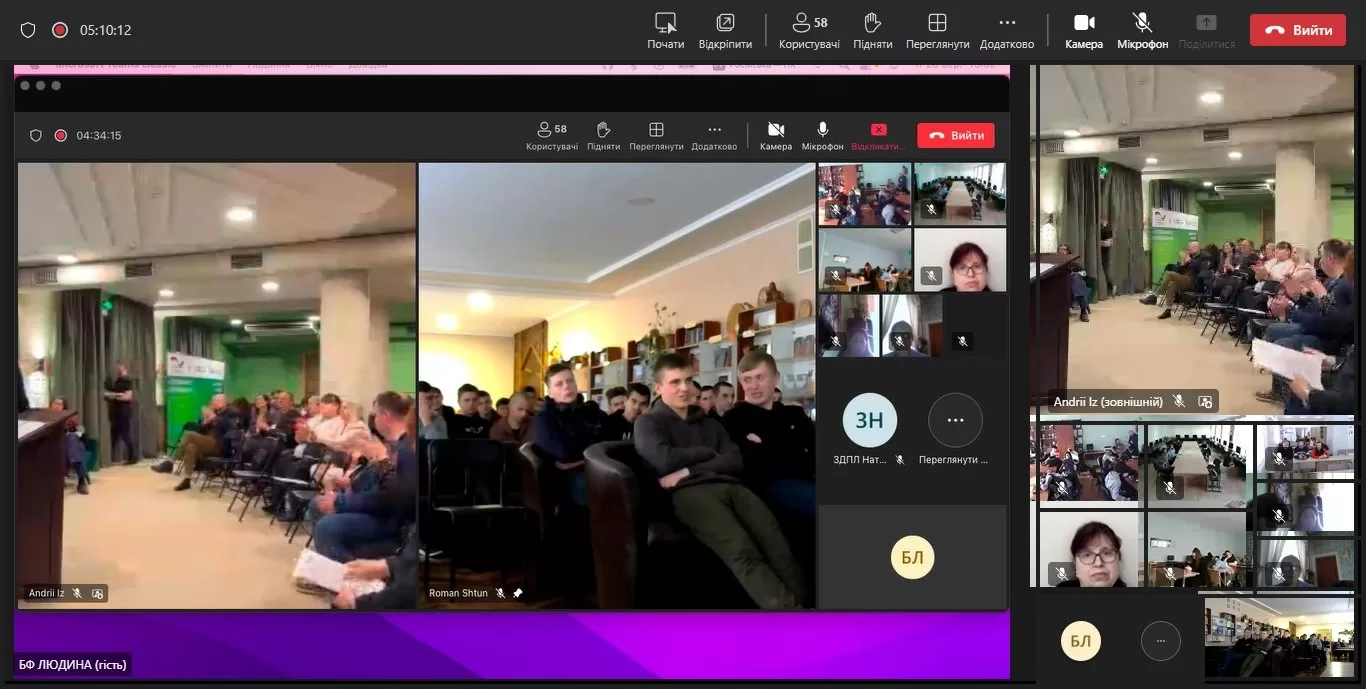Click the red recording indicator icon
Screen dimensions: 1366x689
[x=60, y=30]
